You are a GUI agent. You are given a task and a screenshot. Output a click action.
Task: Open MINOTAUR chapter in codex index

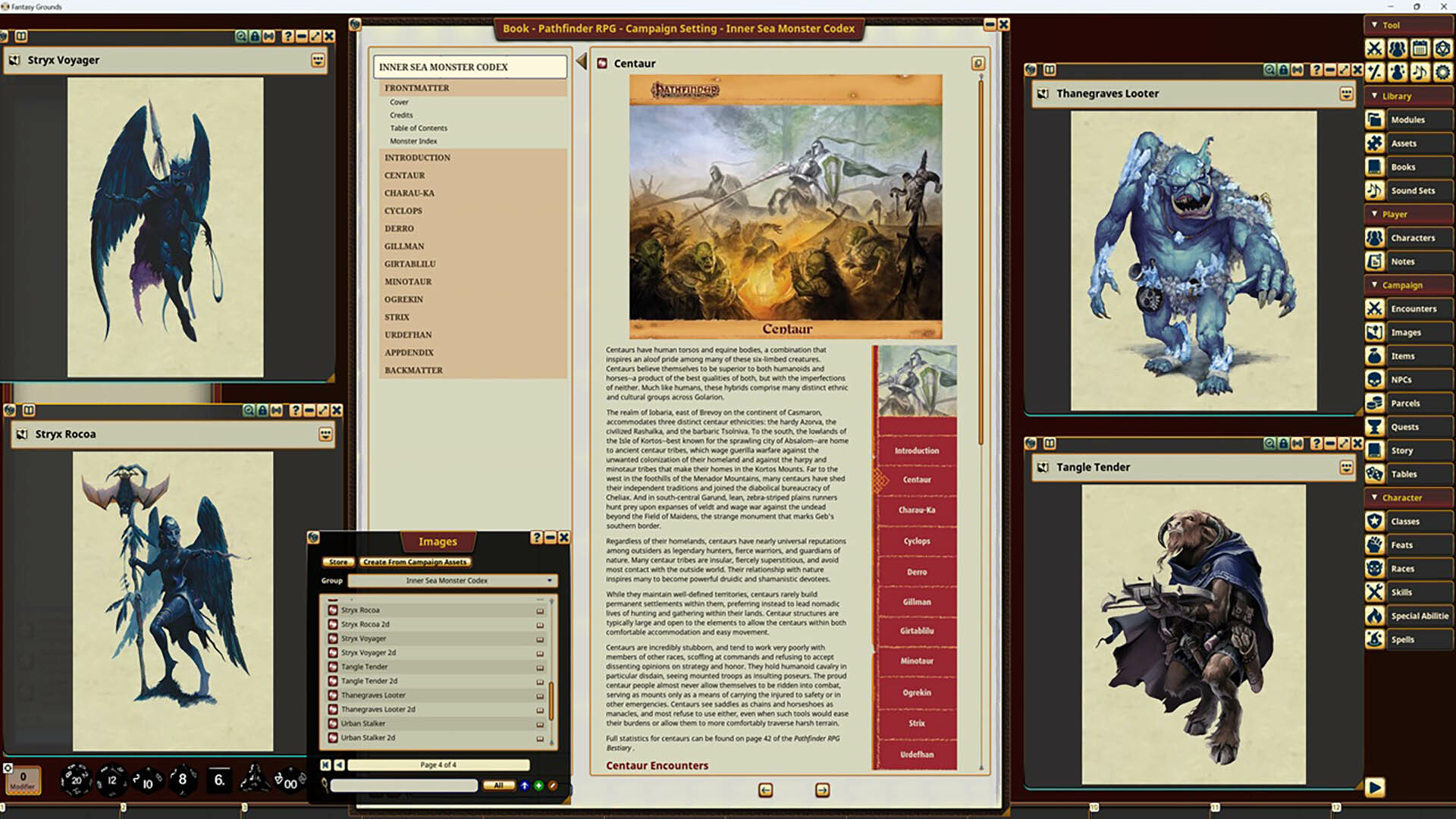click(x=407, y=281)
